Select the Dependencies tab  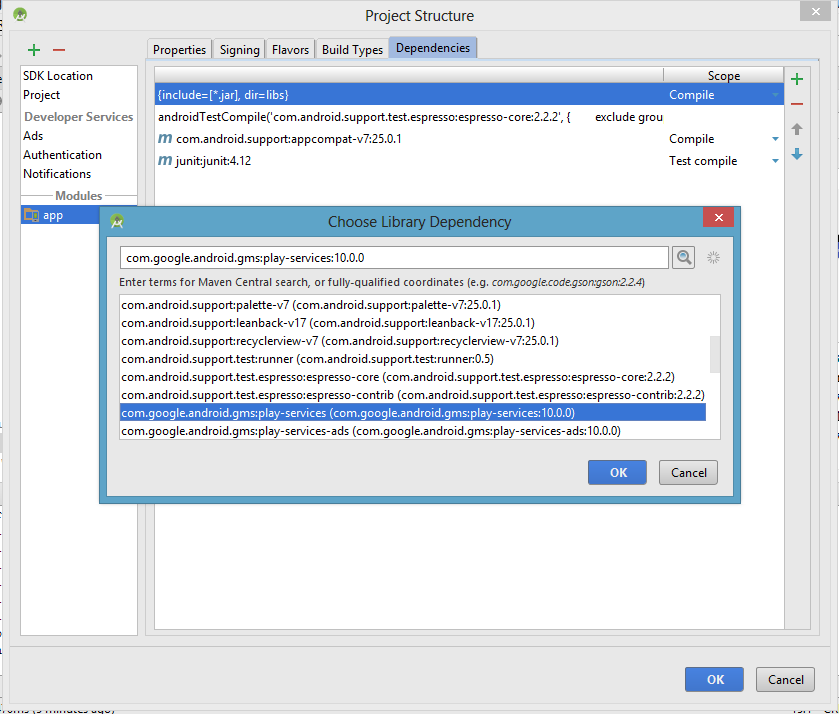433,48
